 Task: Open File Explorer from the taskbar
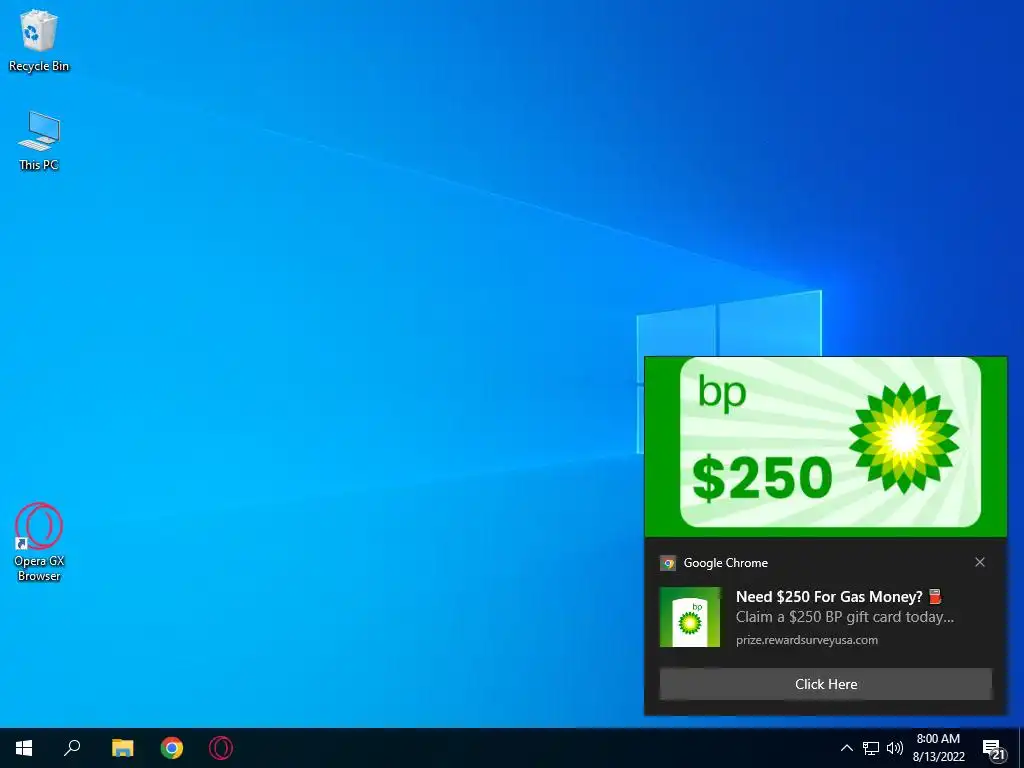tap(122, 748)
